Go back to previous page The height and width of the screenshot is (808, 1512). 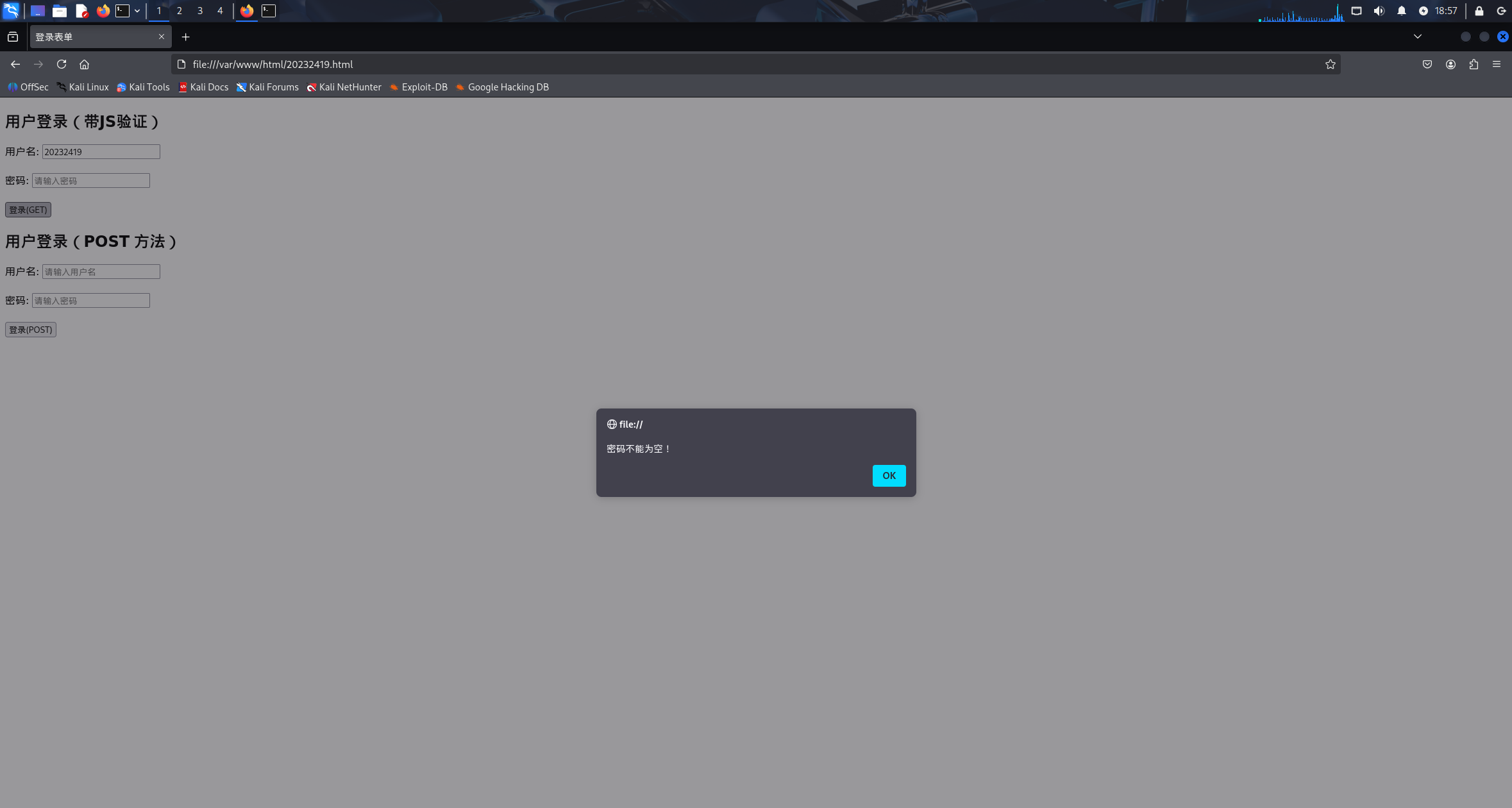[15, 64]
